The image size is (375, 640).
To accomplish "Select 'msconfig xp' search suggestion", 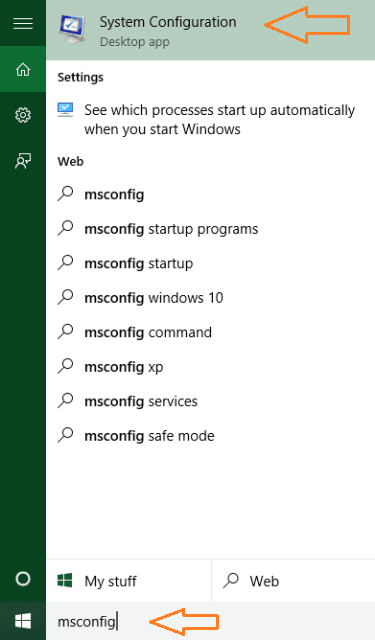I will 211,367.
